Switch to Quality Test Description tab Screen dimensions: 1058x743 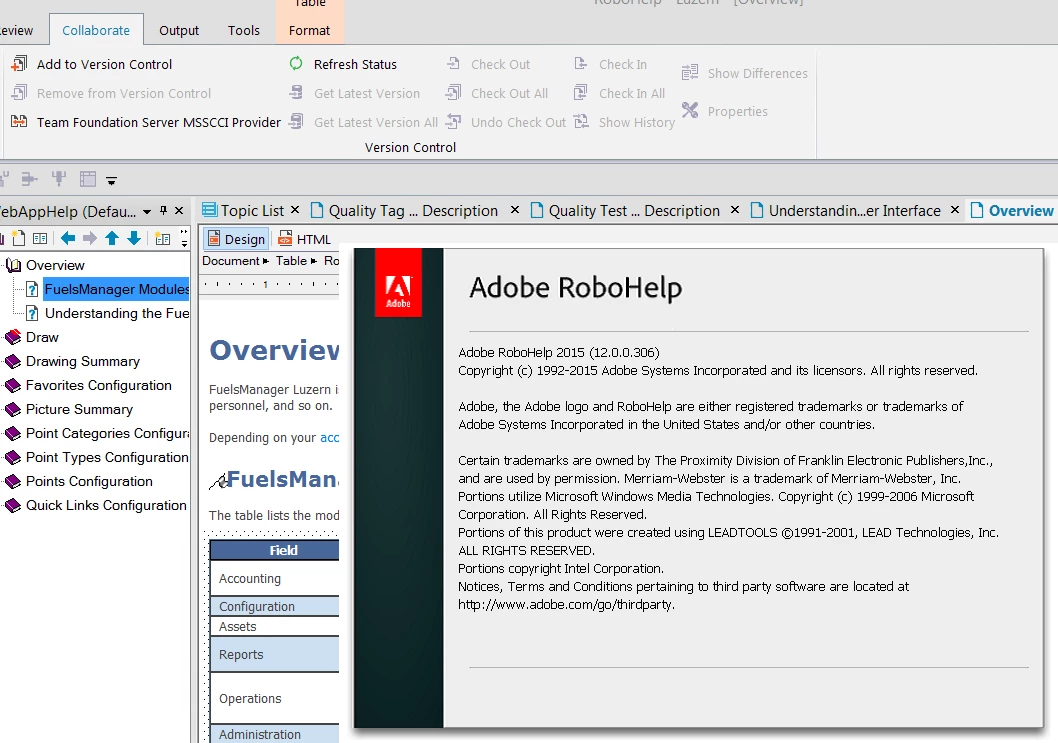point(625,211)
